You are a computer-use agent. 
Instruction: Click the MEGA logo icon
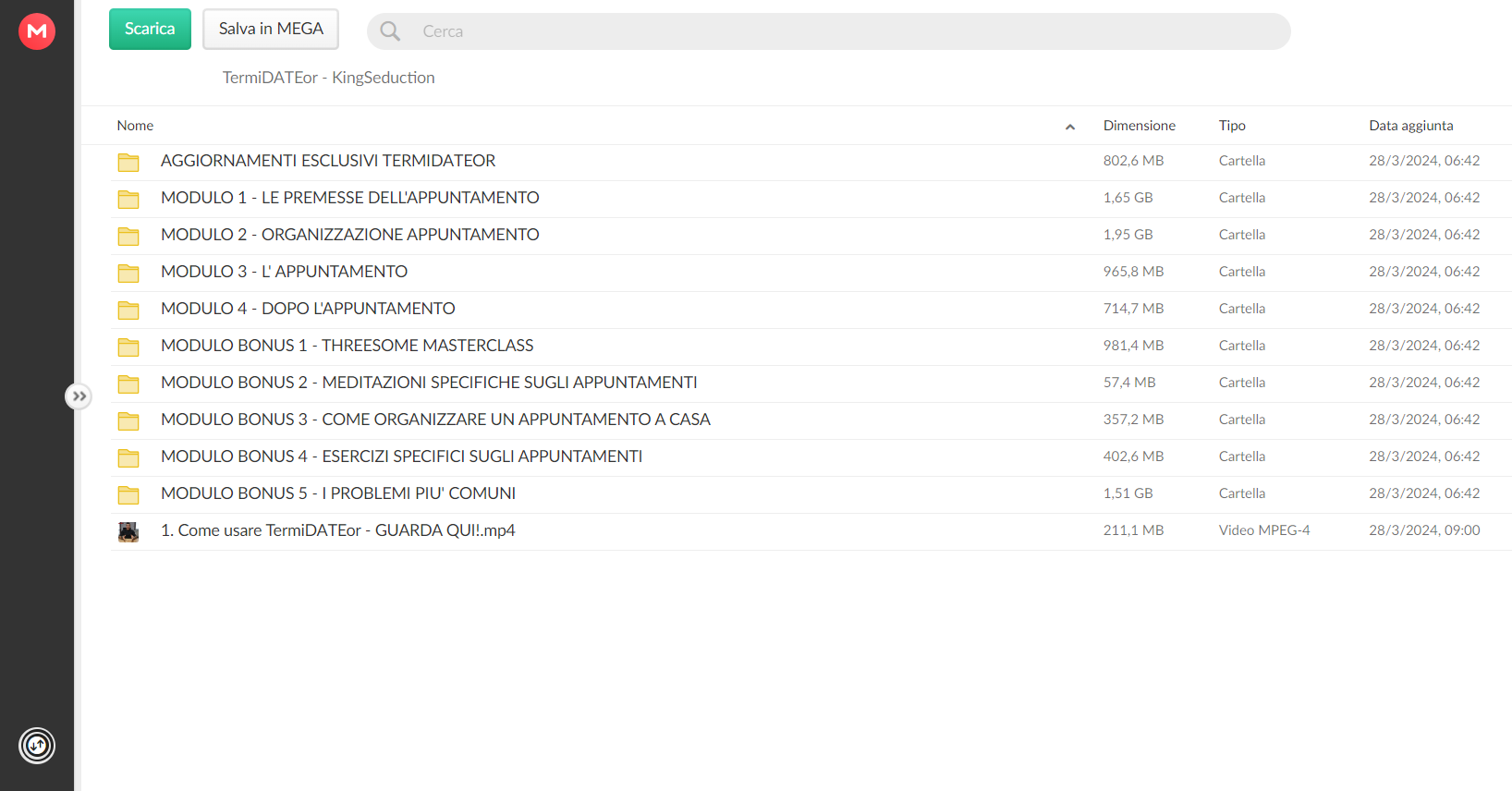37,31
